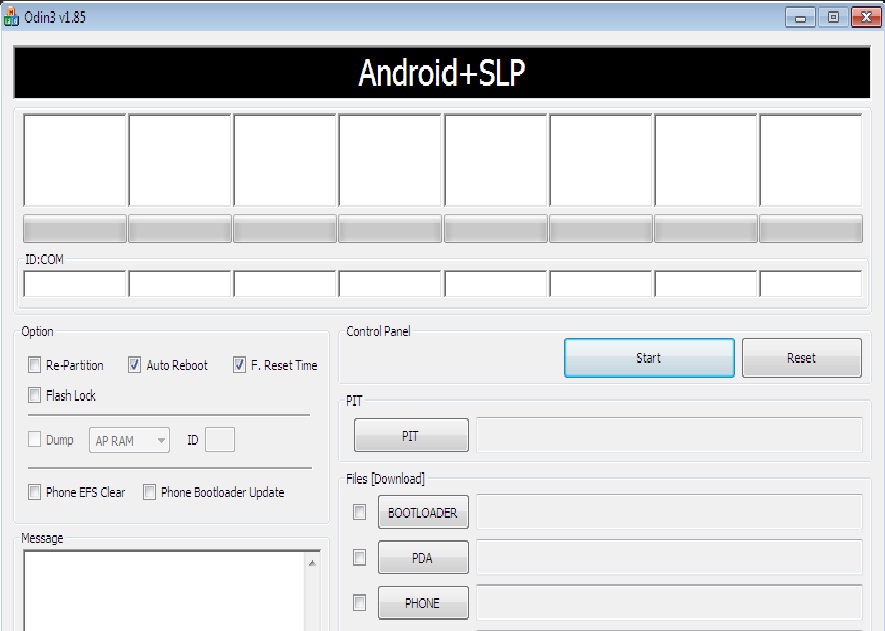Click the PDA file button
The width and height of the screenshot is (885, 631).
coord(423,558)
